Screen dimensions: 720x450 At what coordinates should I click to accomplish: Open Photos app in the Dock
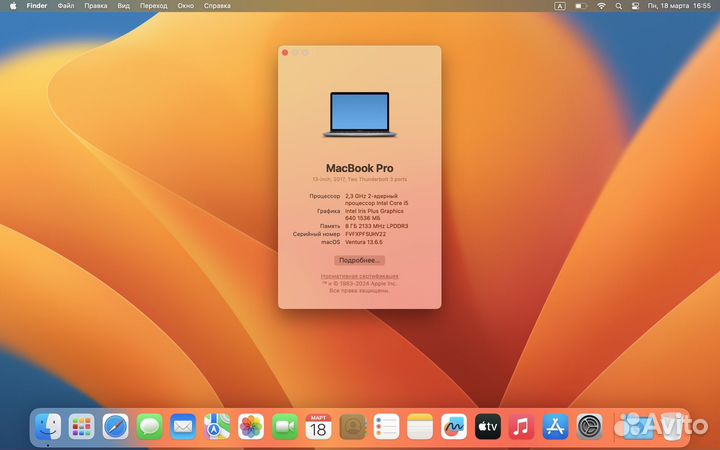(x=251, y=427)
